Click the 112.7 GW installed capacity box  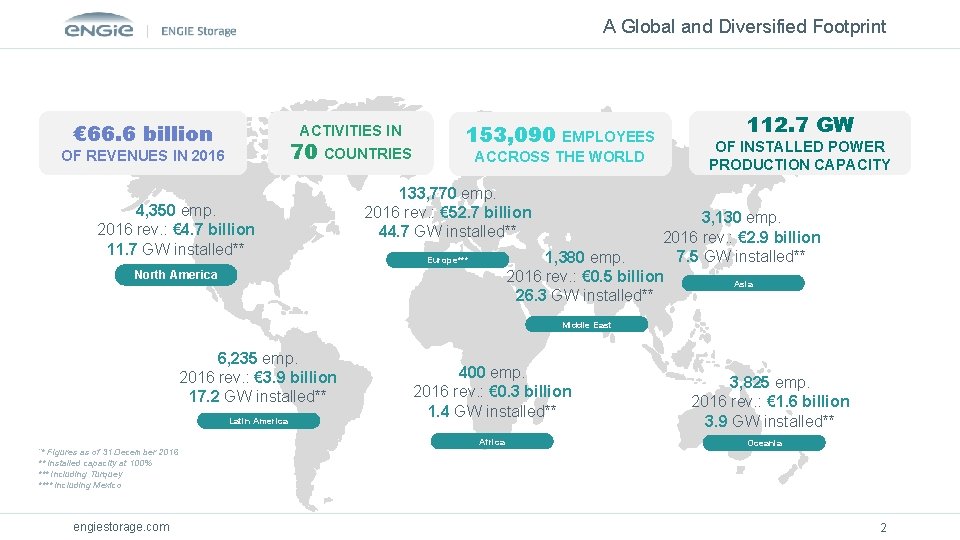pos(800,143)
